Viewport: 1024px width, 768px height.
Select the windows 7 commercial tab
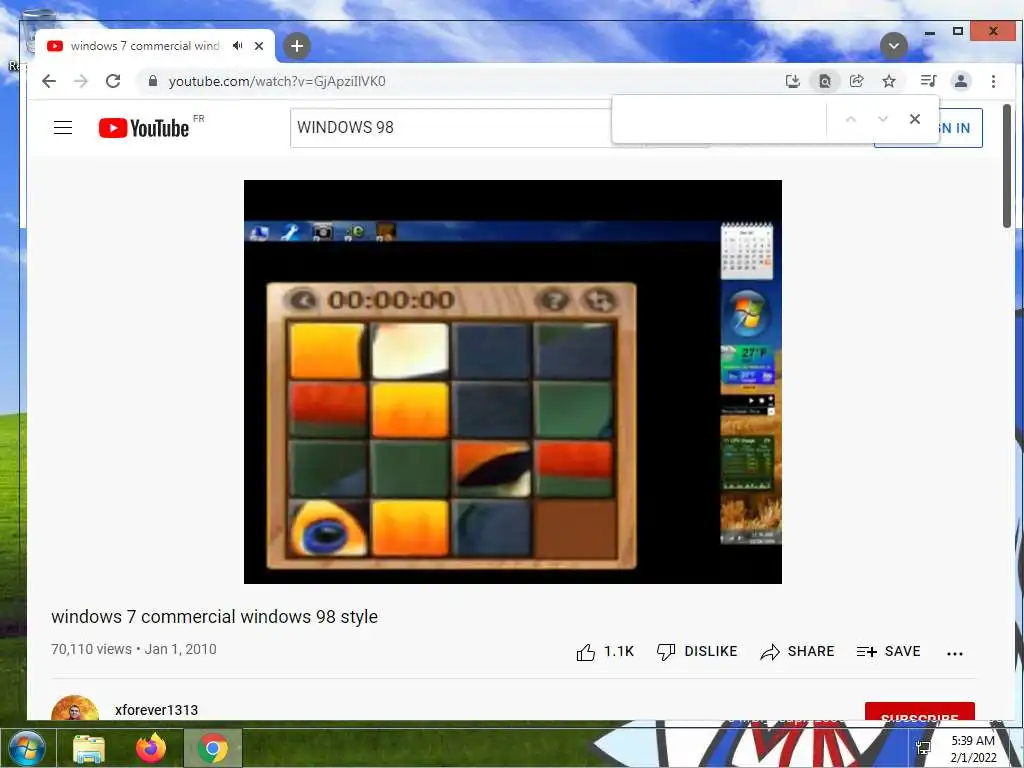146,46
